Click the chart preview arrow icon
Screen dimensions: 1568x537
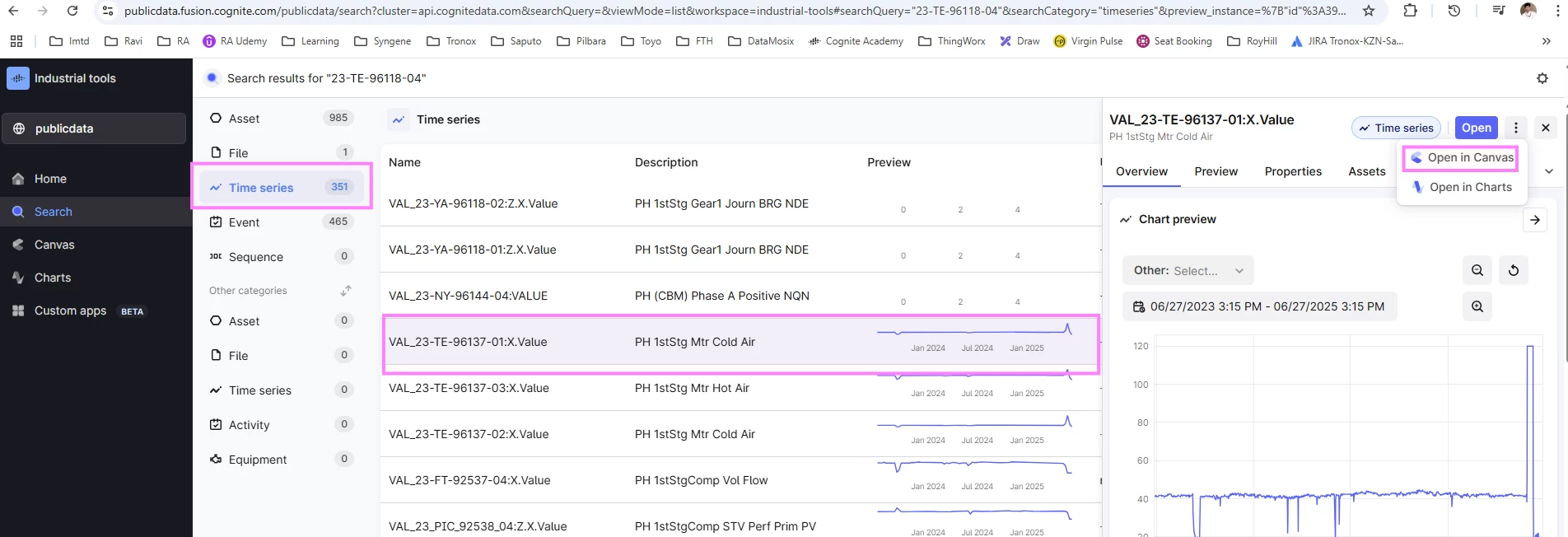pyautogui.click(x=1535, y=220)
